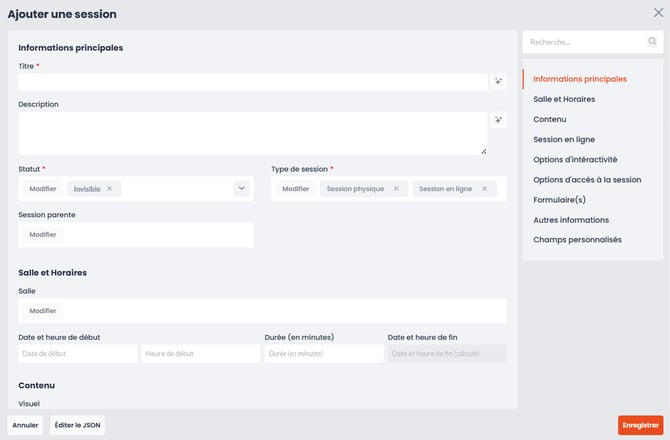Click the search magnifier icon

[x=652, y=42]
